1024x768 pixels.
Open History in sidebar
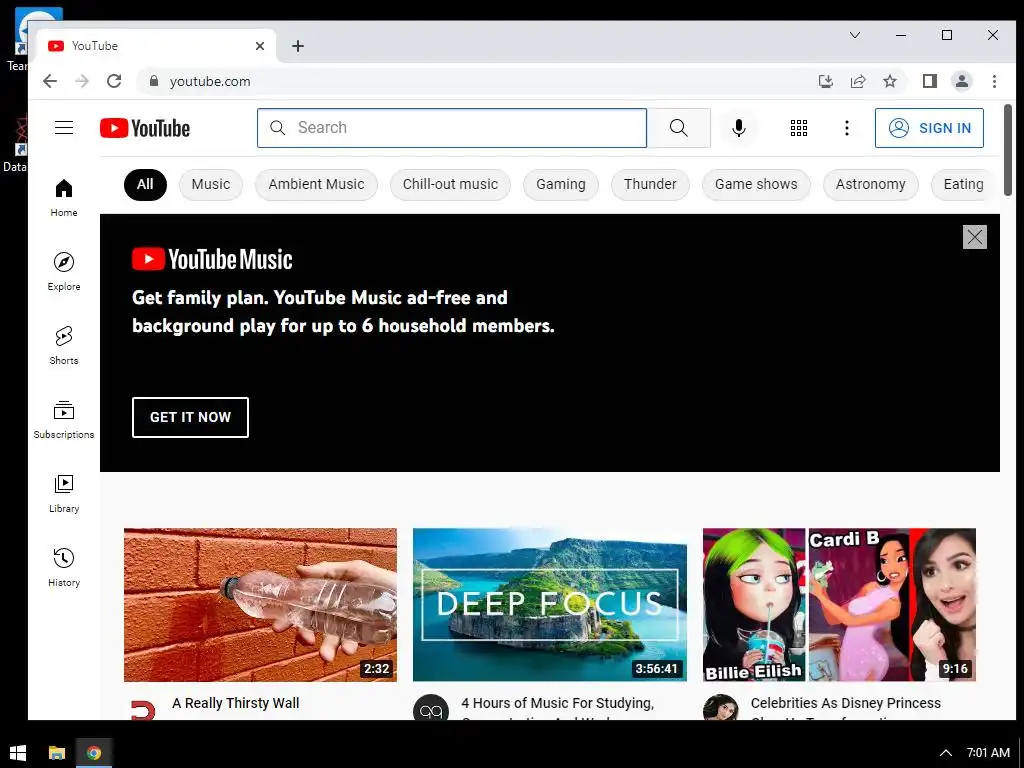point(64,567)
